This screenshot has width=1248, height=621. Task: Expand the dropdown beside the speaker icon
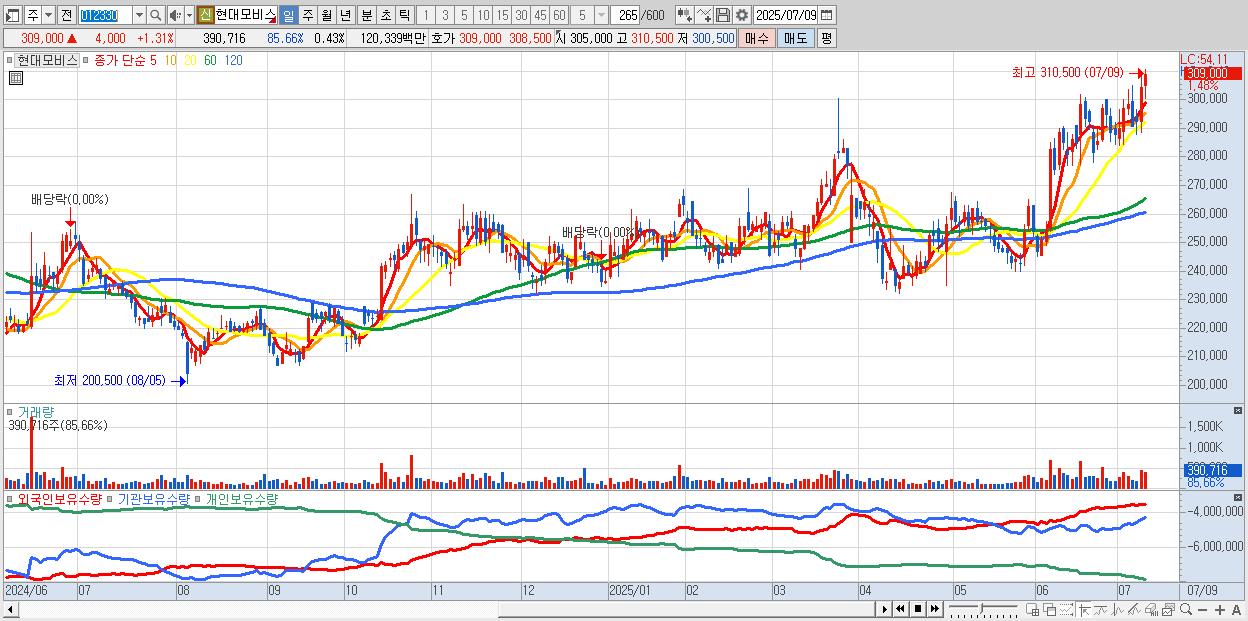point(189,15)
